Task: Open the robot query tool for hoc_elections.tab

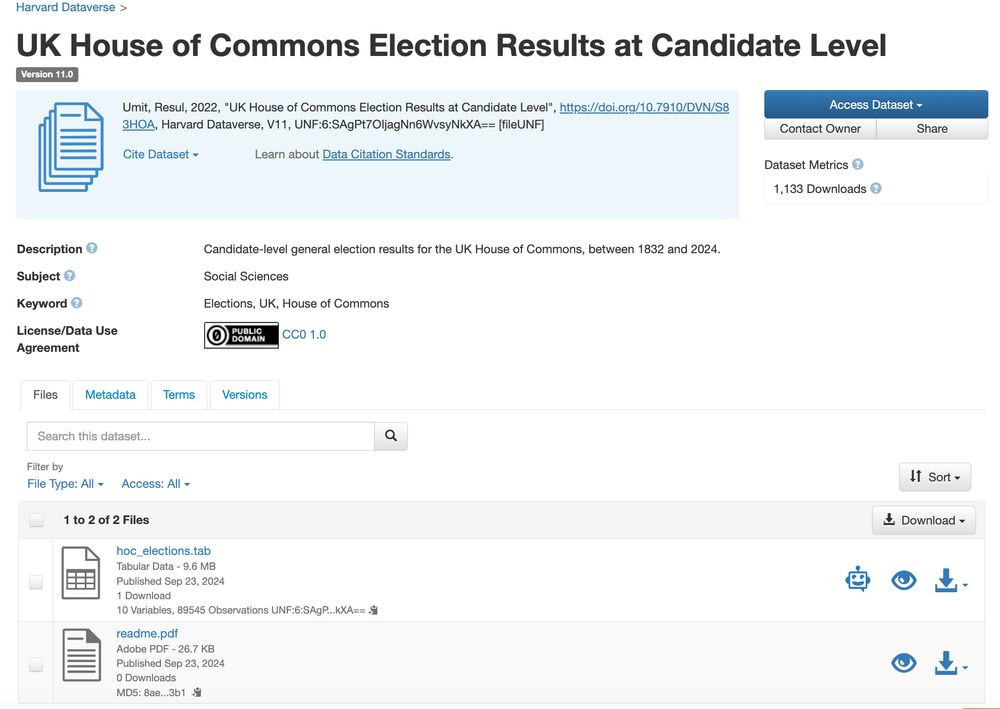Action: tap(858, 580)
